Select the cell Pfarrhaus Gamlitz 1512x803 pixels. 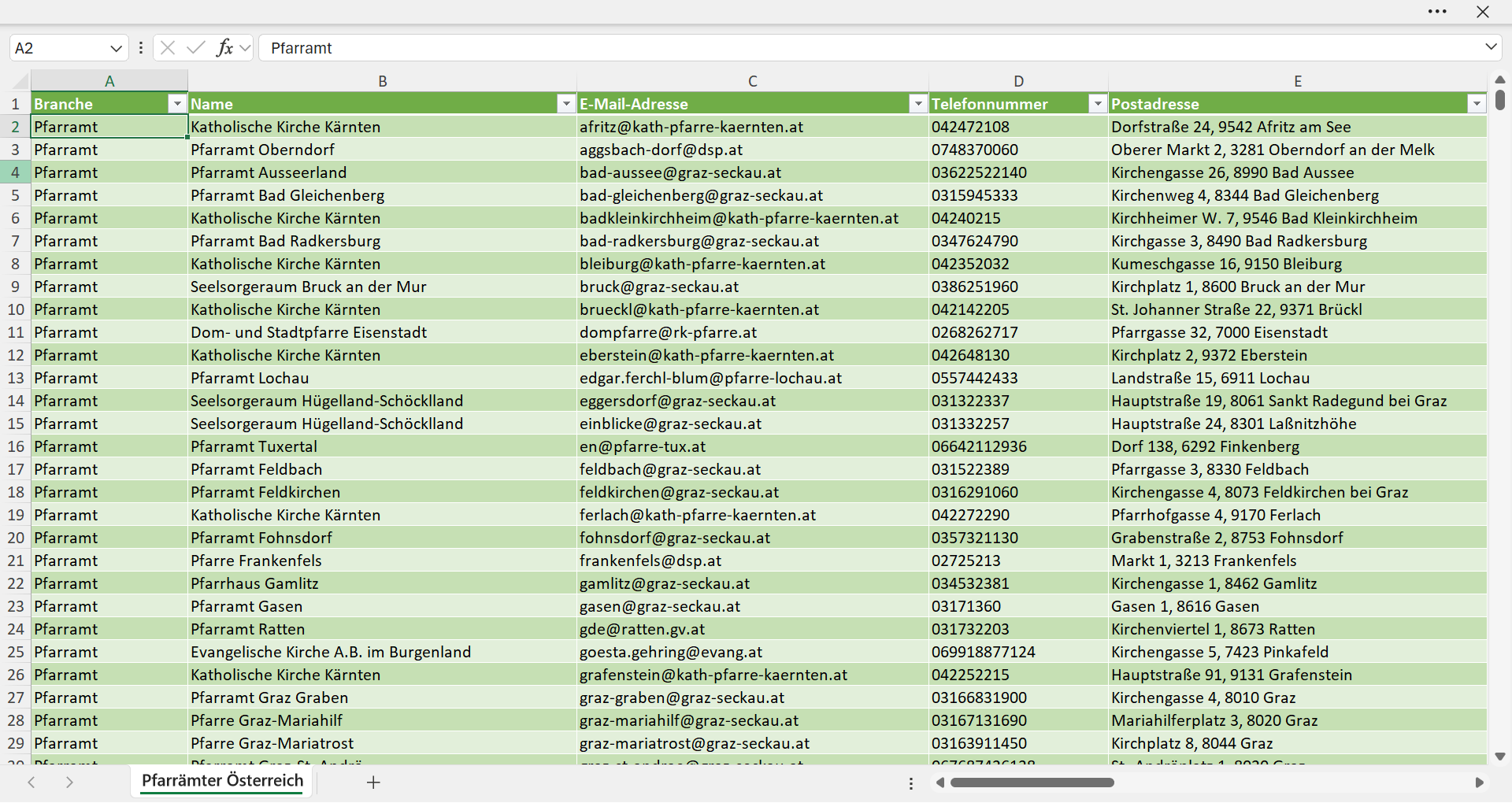[383, 583]
